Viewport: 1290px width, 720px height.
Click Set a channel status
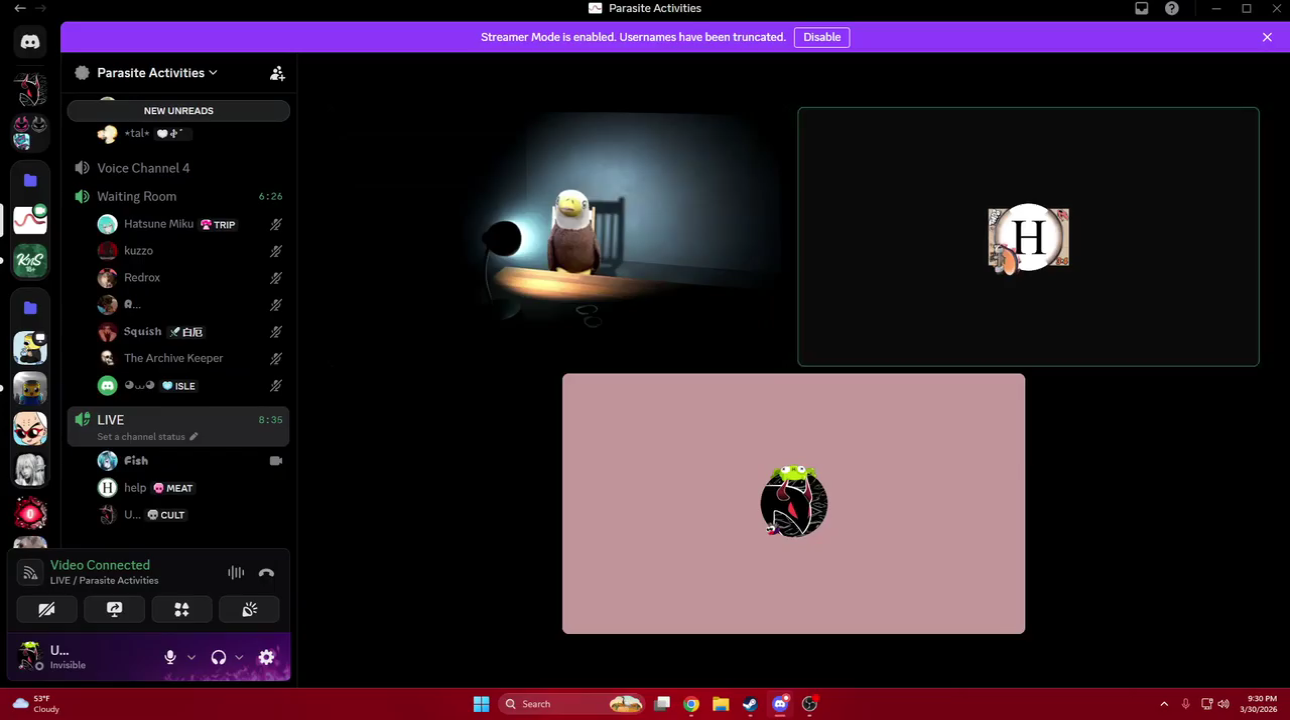click(141, 437)
